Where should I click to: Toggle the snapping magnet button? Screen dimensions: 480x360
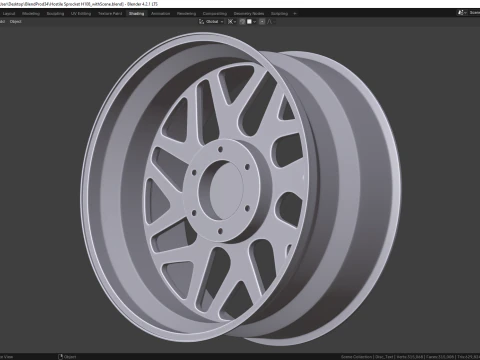point(242,22)
